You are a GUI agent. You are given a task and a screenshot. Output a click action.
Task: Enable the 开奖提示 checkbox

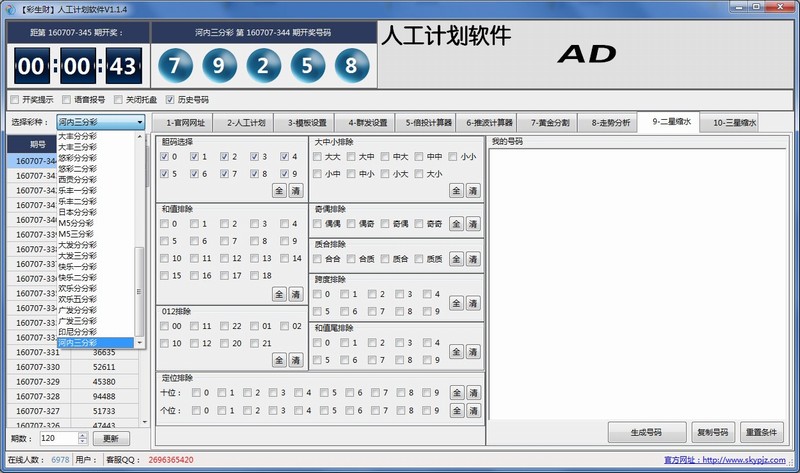coord(14,100)
